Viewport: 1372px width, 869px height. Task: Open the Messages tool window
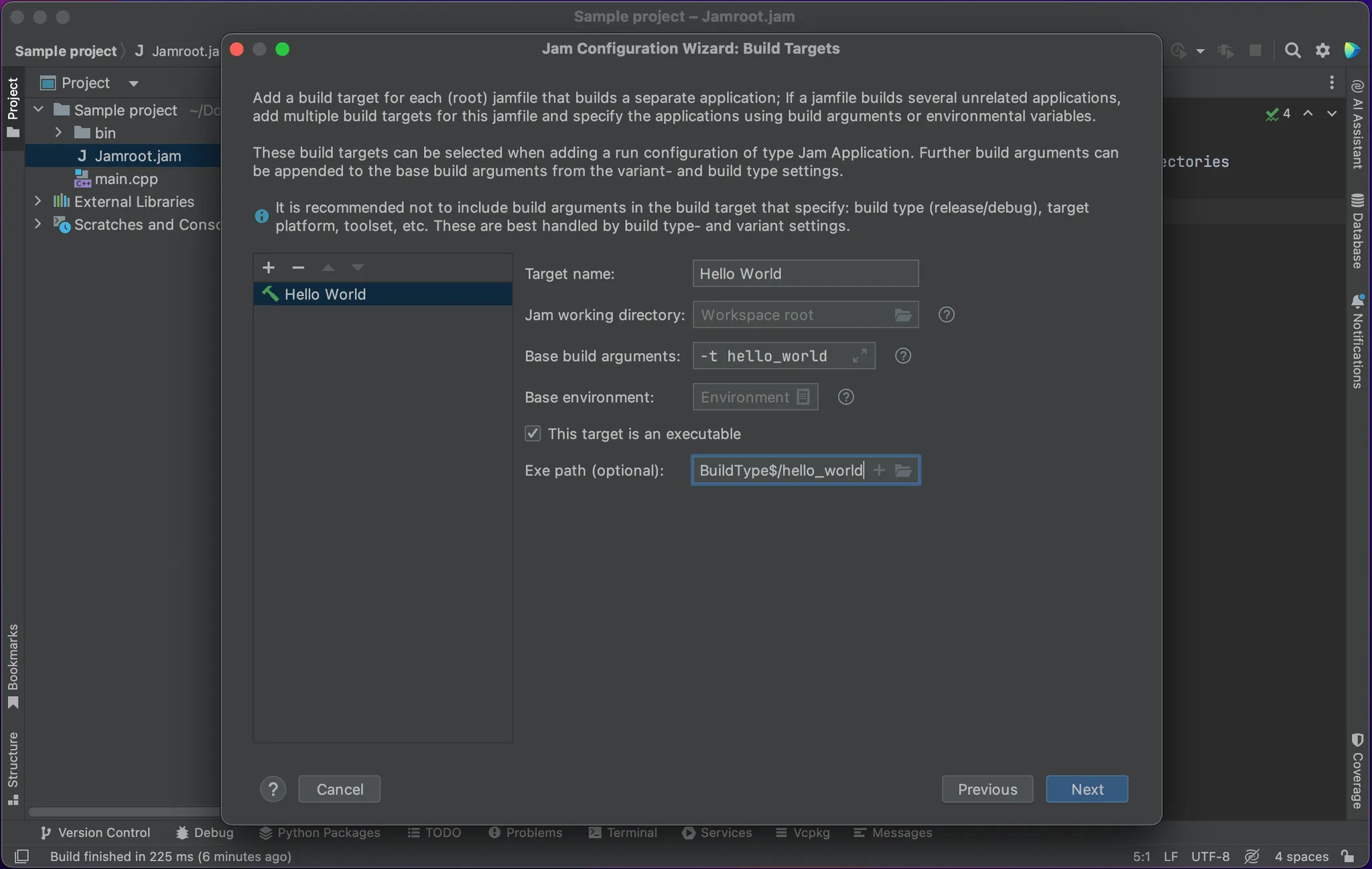[893, 832]
